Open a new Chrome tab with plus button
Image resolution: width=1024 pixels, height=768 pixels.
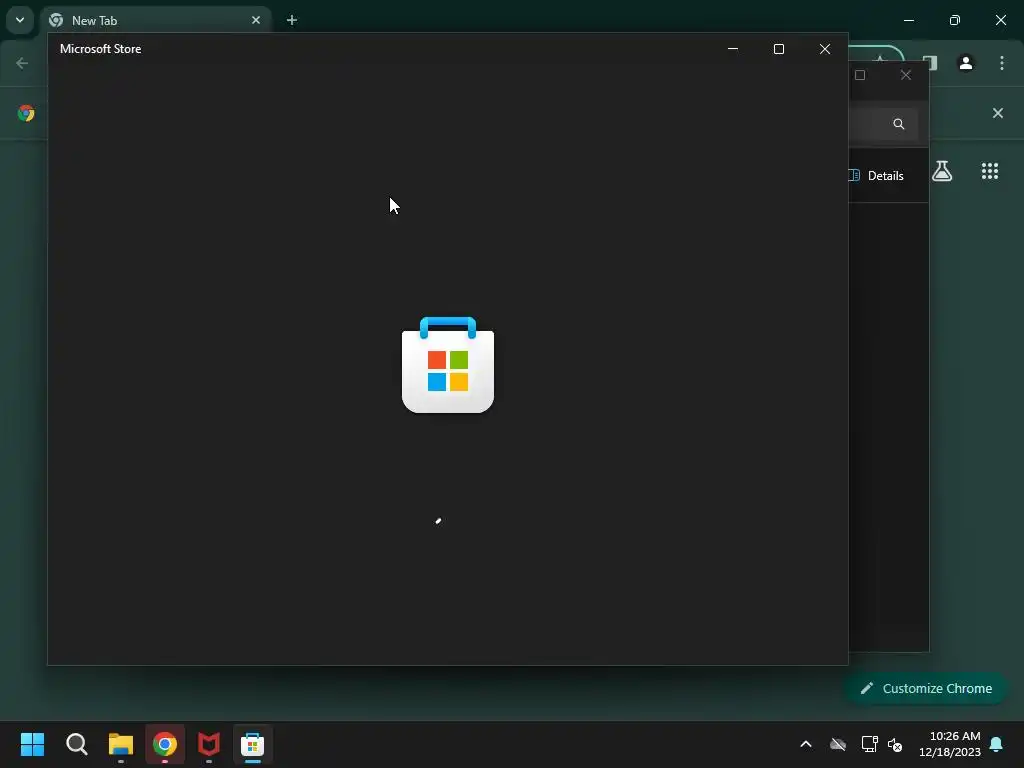[292, 20]
